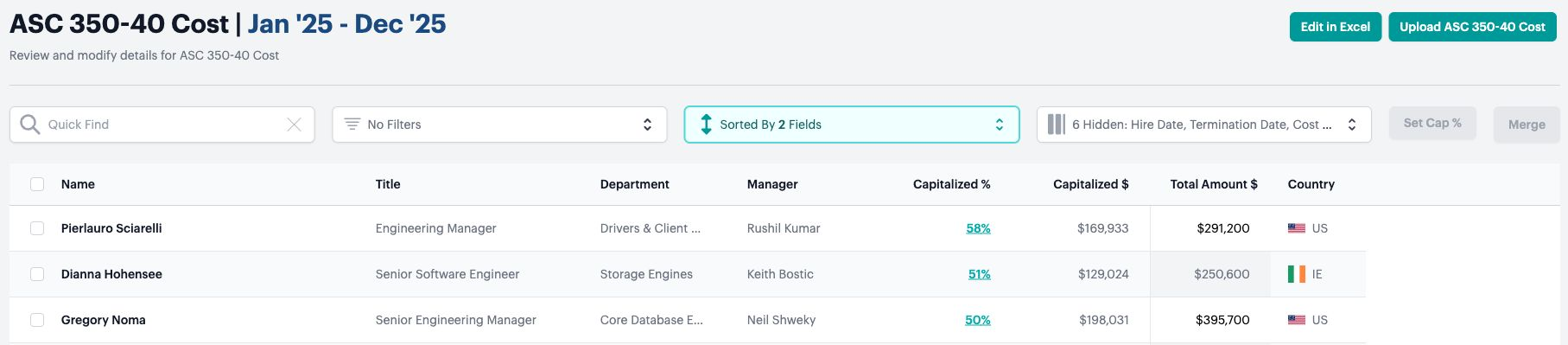This screenshot has height=345, width=1568.
Task: Click the Engineering Manager title cell
Action: (436, 228)
